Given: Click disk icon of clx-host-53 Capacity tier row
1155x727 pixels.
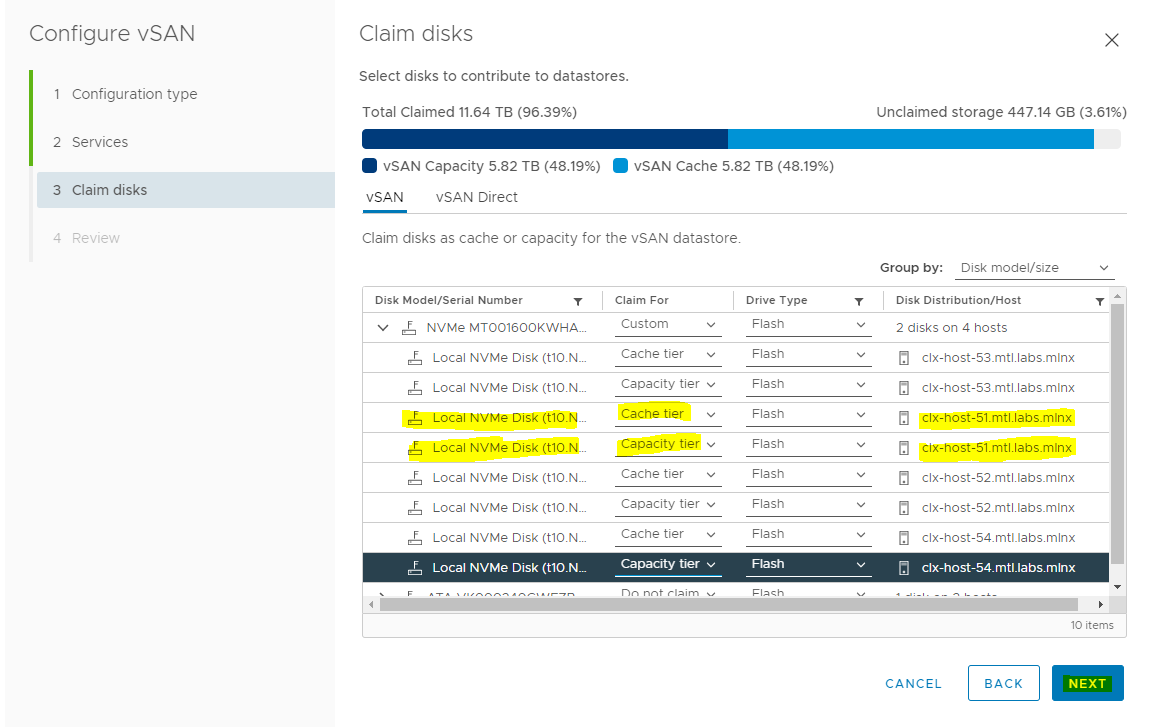Looking at the screenshot, I should tap(415, 388).
